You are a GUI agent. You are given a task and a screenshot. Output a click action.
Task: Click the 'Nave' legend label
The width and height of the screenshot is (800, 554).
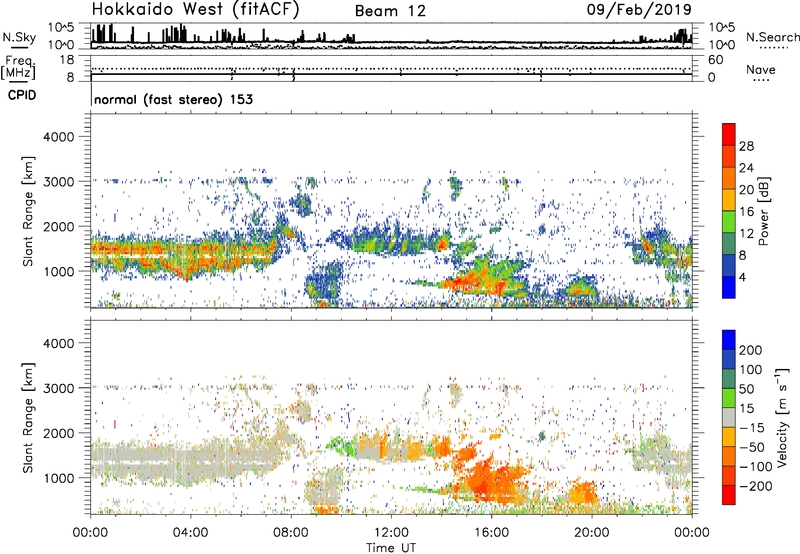[761, 69]
